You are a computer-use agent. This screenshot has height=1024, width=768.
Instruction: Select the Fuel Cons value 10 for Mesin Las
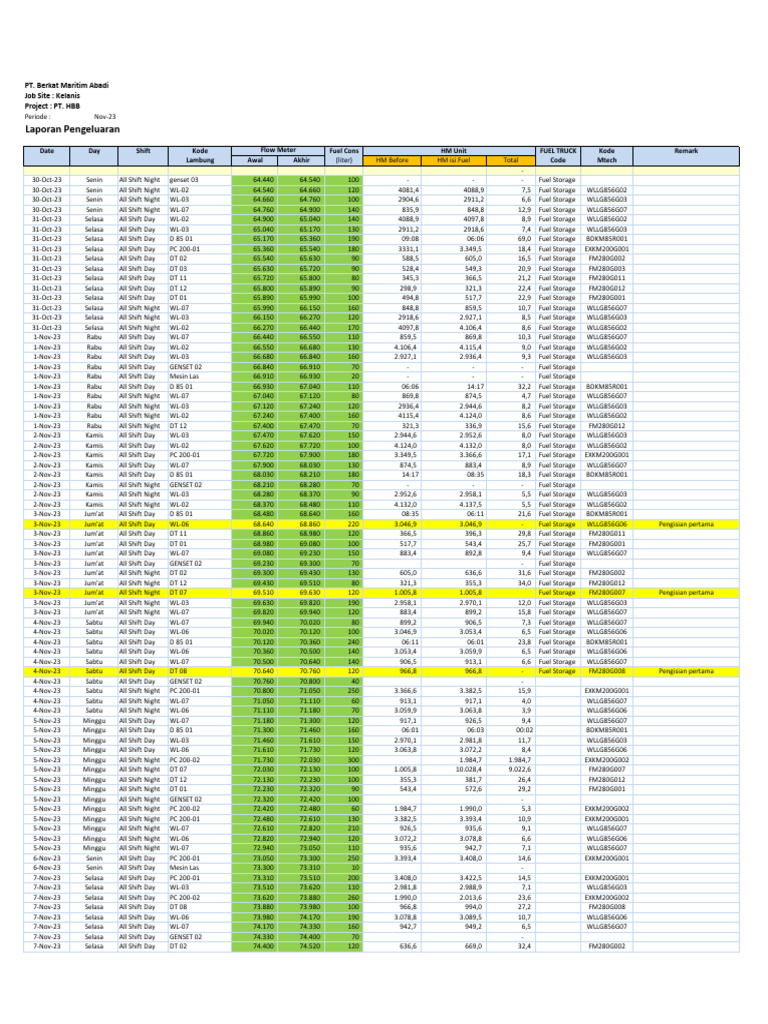356,868
